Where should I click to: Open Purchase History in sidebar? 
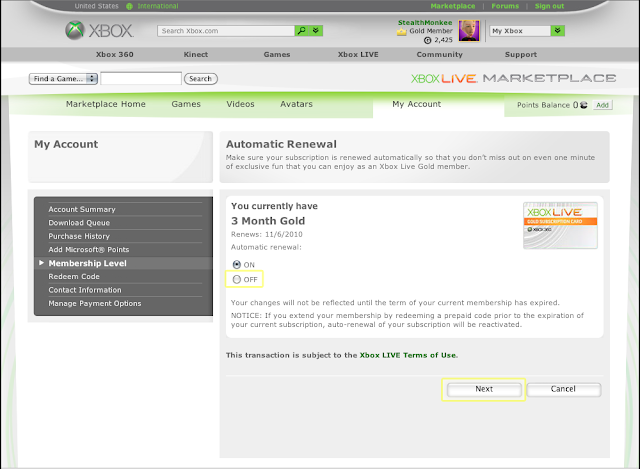click(x=79, y=236)
